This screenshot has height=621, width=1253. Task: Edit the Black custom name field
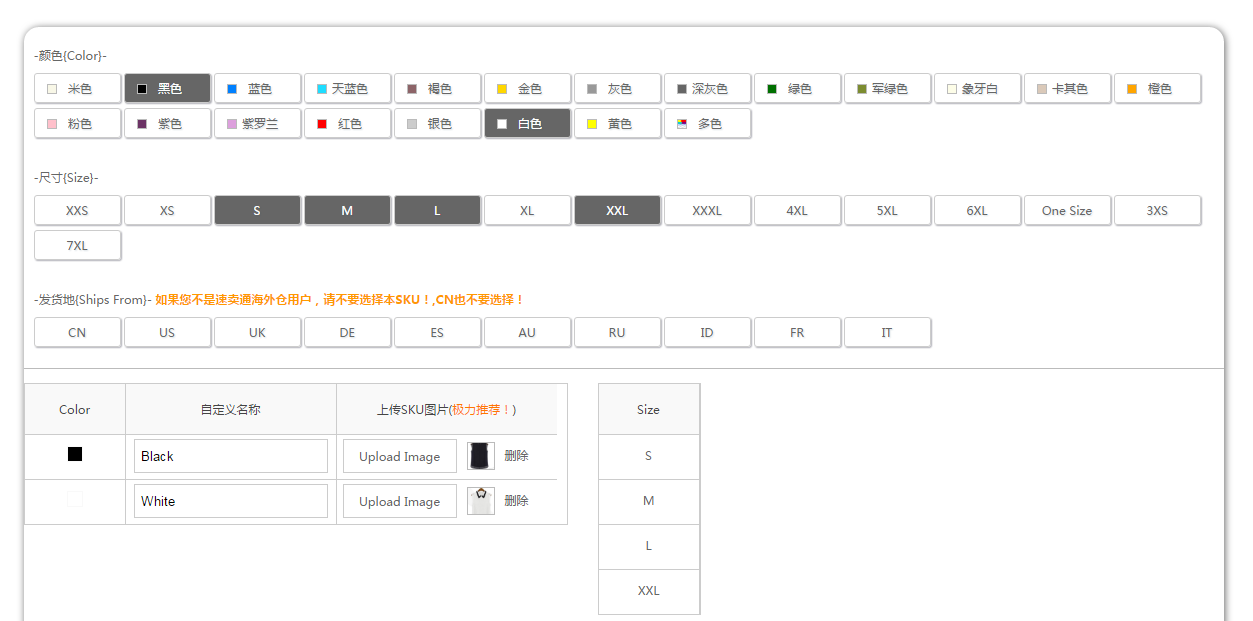click(x=230, y=456)
